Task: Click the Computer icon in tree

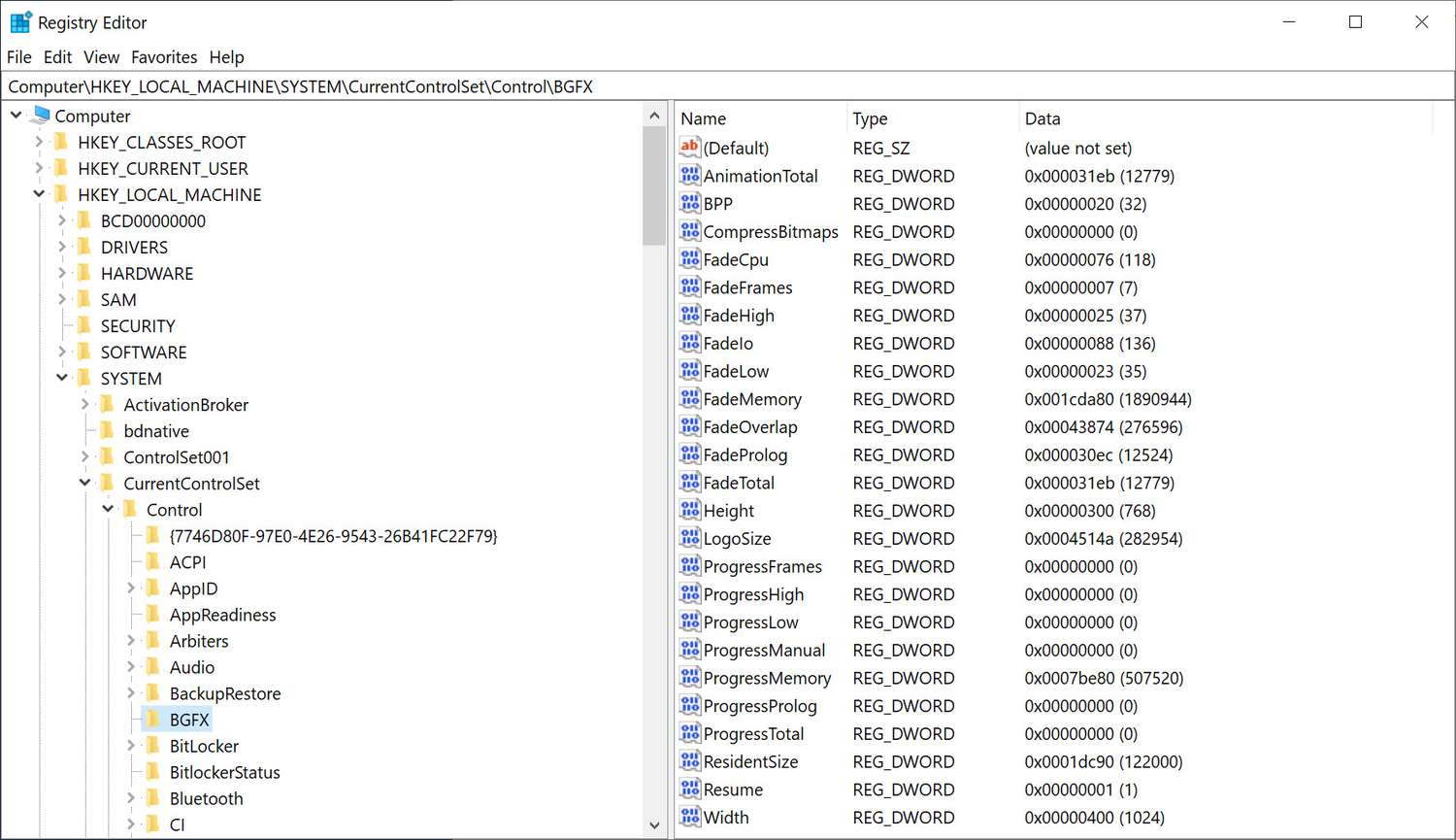Action: tap(41, 116)
